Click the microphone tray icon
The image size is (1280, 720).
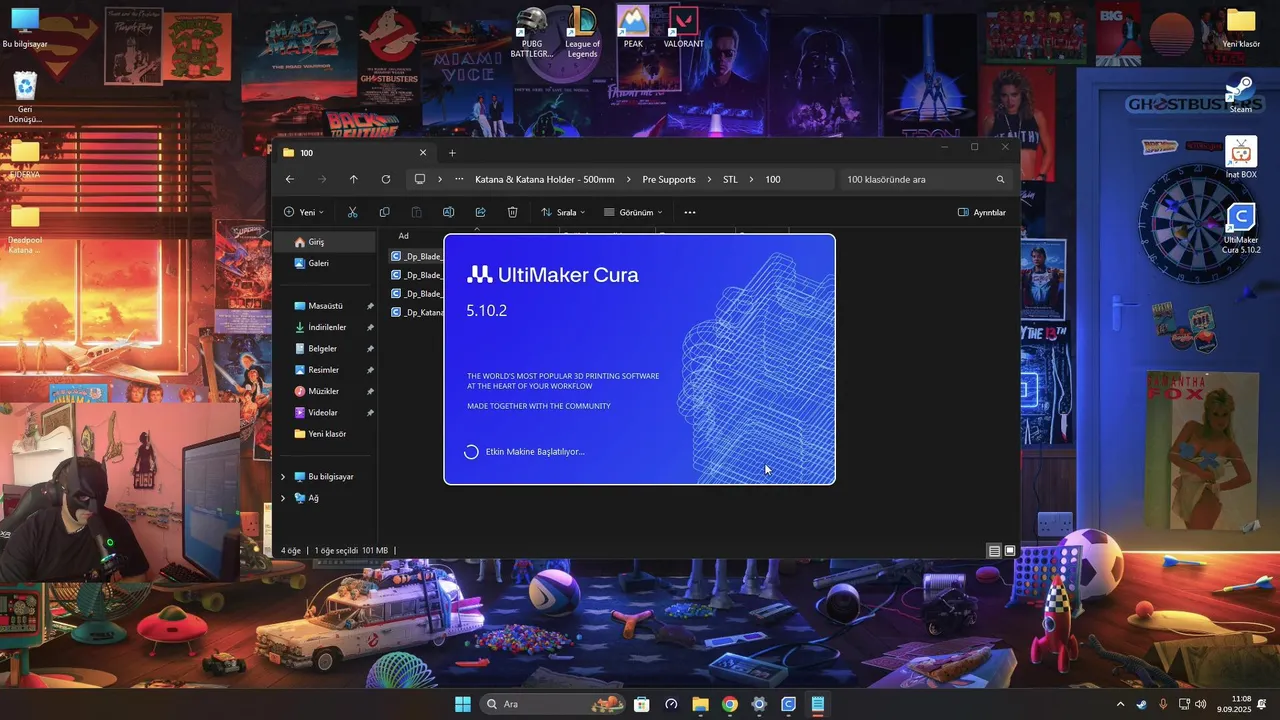pos(1162,704)
